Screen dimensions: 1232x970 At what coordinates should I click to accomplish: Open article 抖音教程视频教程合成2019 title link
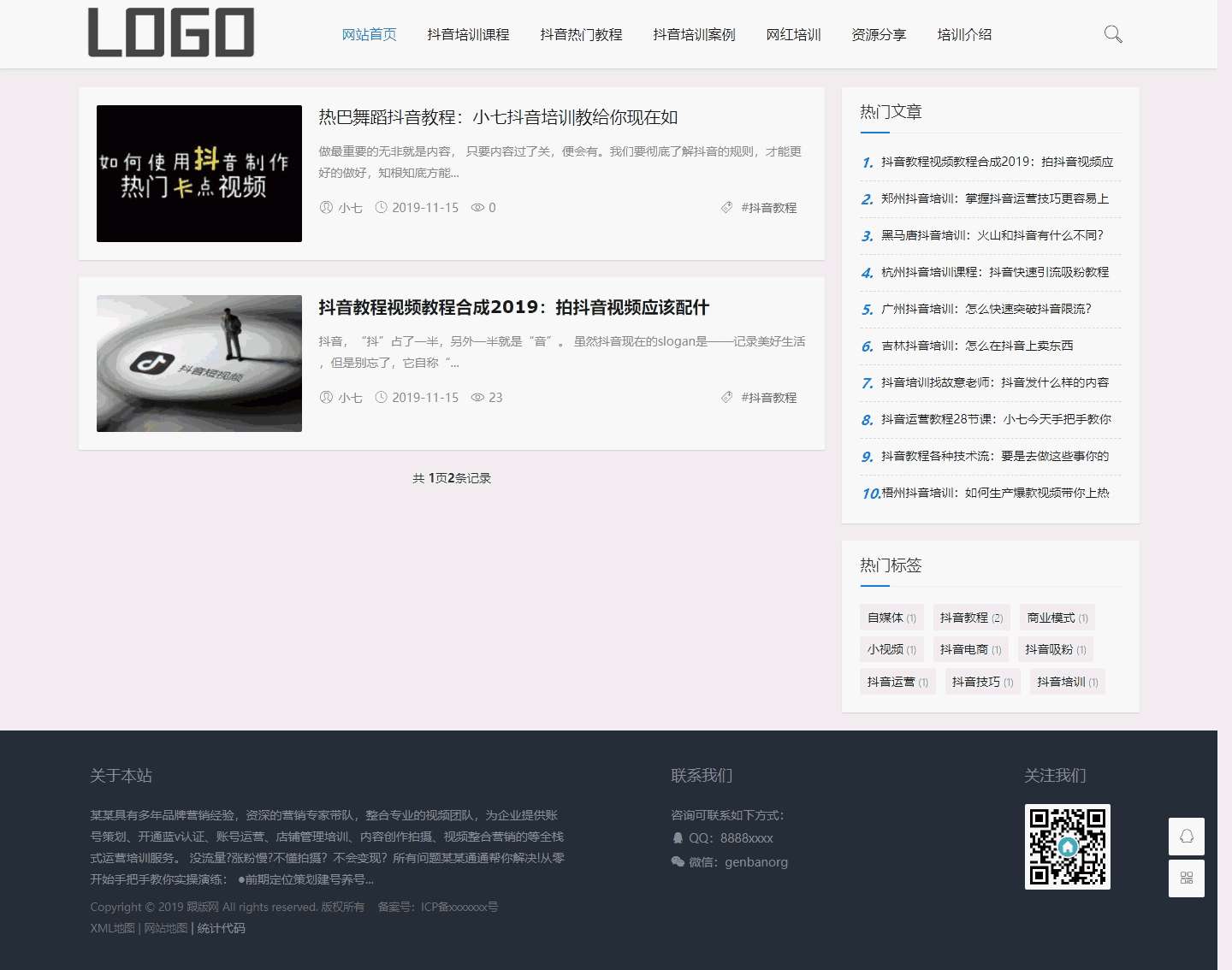pos(514,307)
